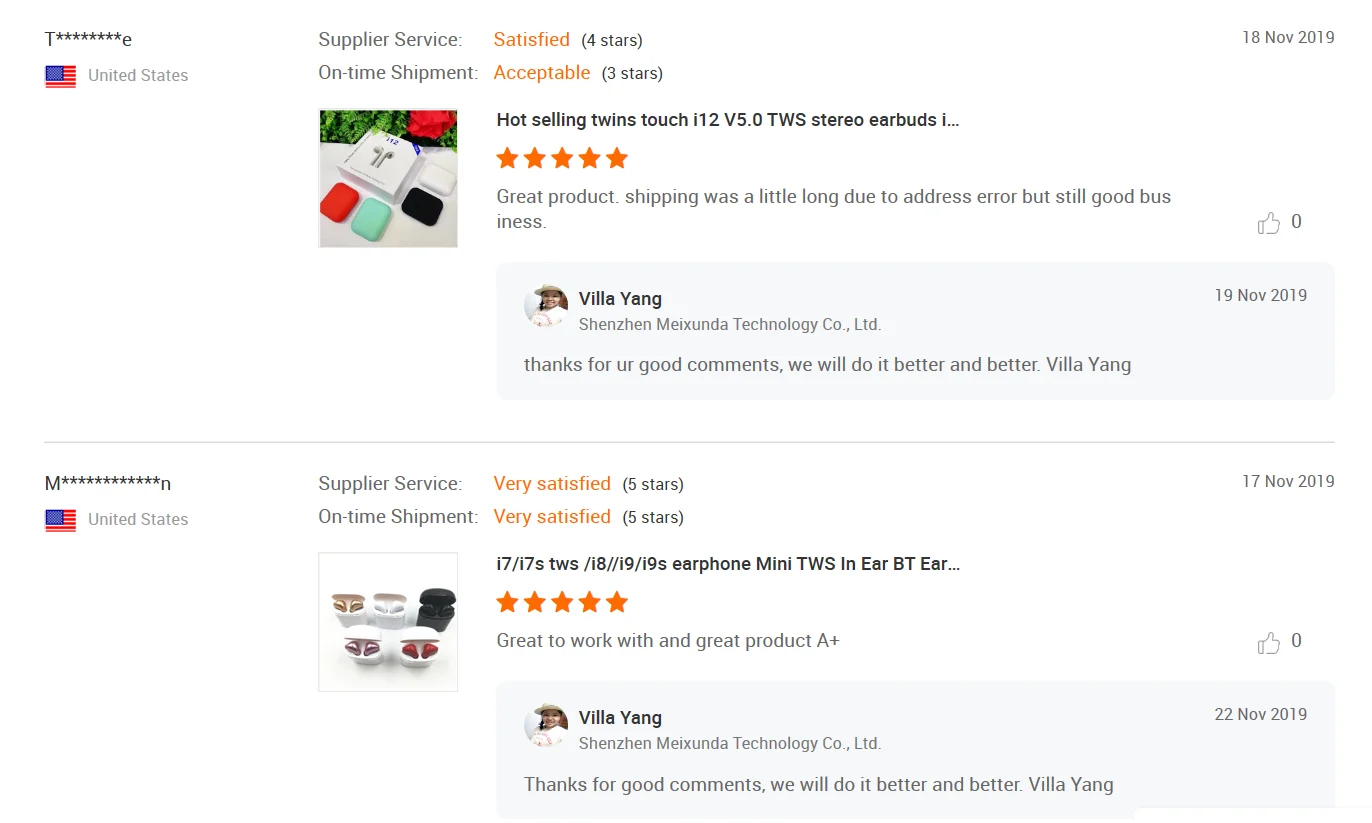Open Villa Yang's avatar in the 19 Nov reply

click(x=546, y=306)
